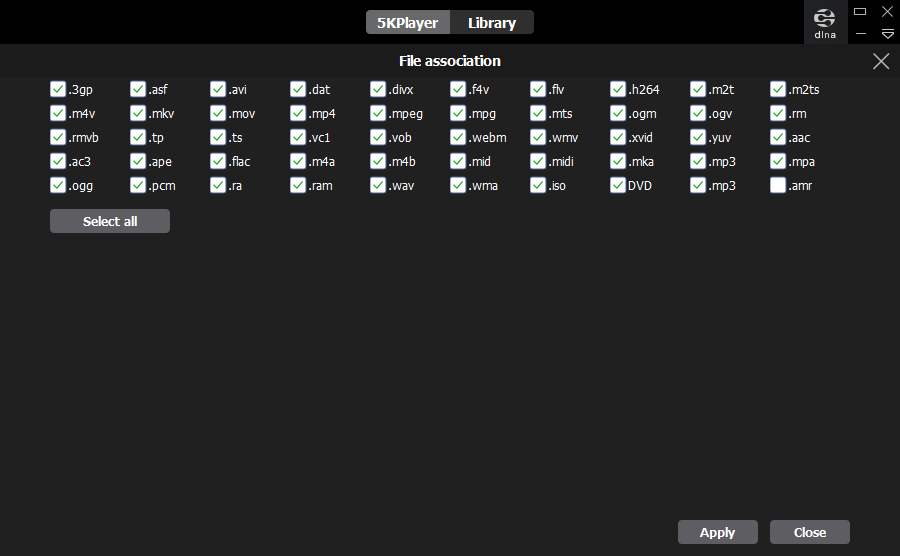Disable the .vc1 association
Image resolution: width=900 pixels, height=556 pixels.
point(298,137)
